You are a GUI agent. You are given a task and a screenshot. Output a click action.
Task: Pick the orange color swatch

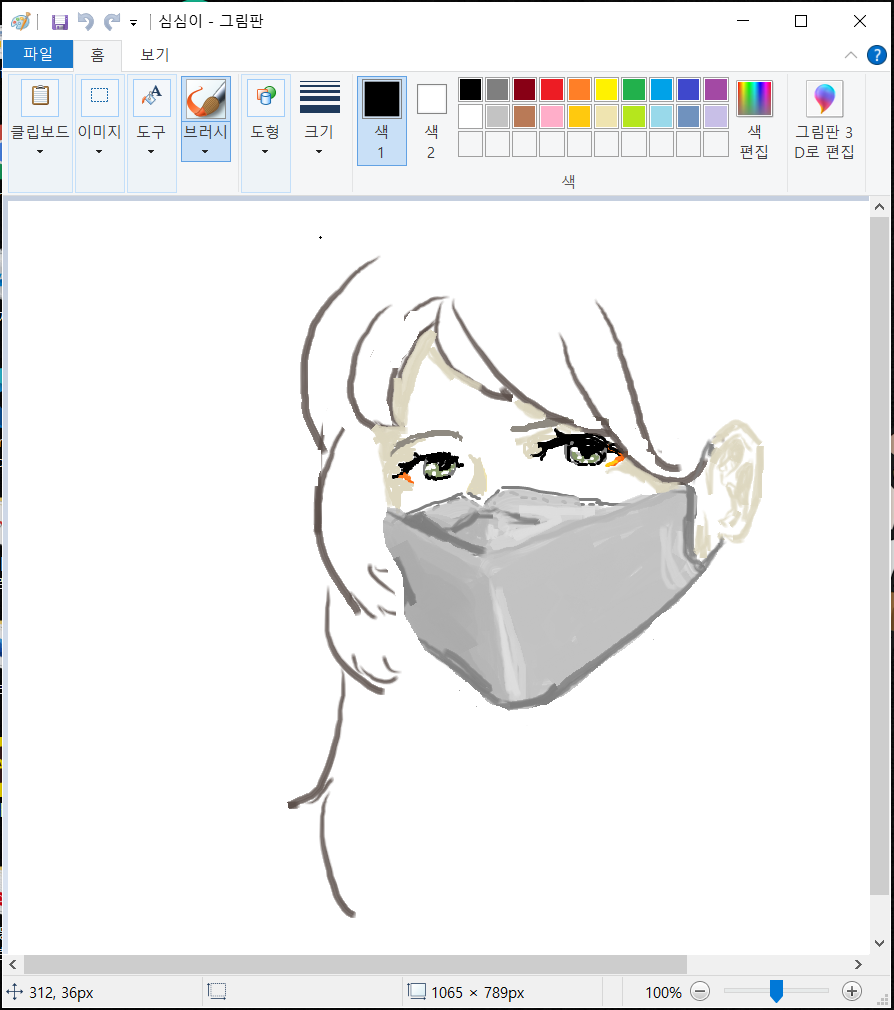(580, 90)
